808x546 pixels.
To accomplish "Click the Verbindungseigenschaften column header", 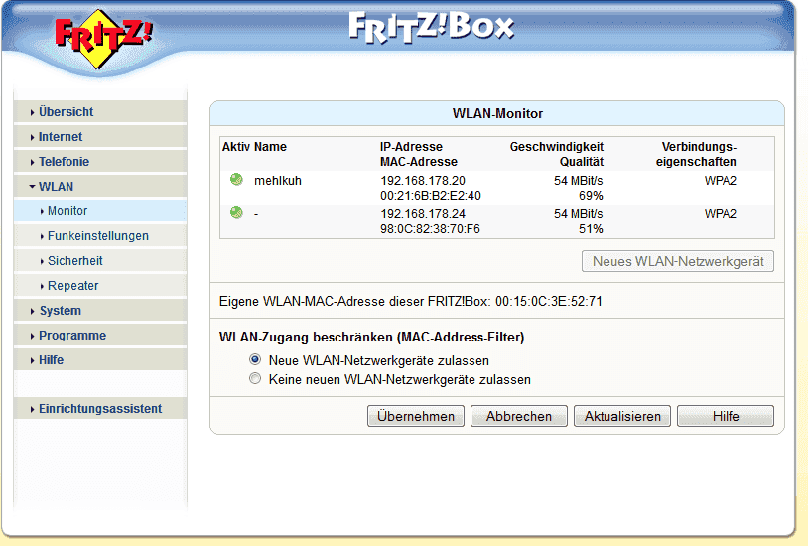I will 696,154.
